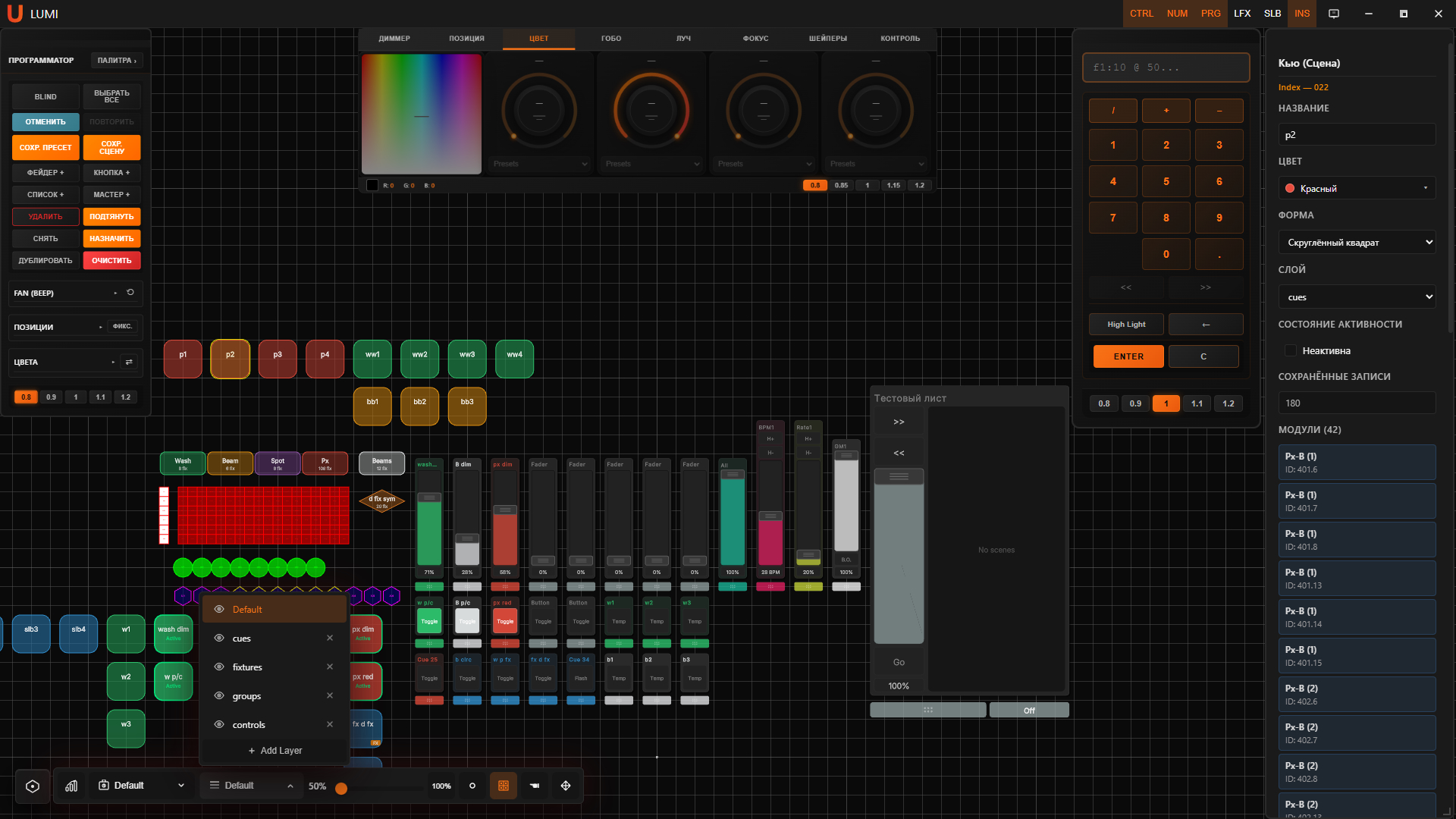1456x819 pixels.
Task: Hide the fixtures layer with eye icon
Action: pyautogui.click(x=219, y=667)
